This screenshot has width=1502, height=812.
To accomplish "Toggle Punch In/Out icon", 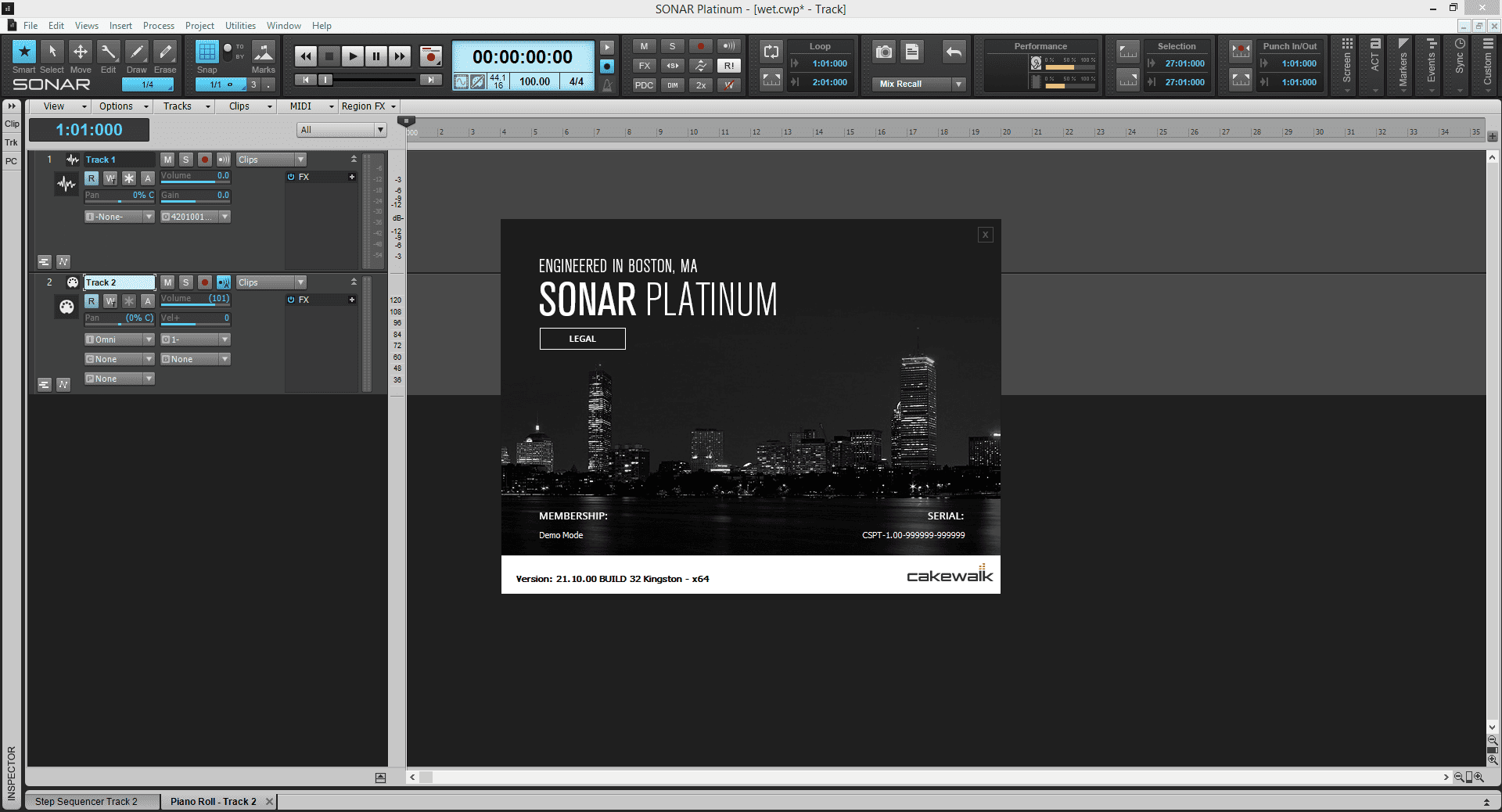I will 1241,52.
